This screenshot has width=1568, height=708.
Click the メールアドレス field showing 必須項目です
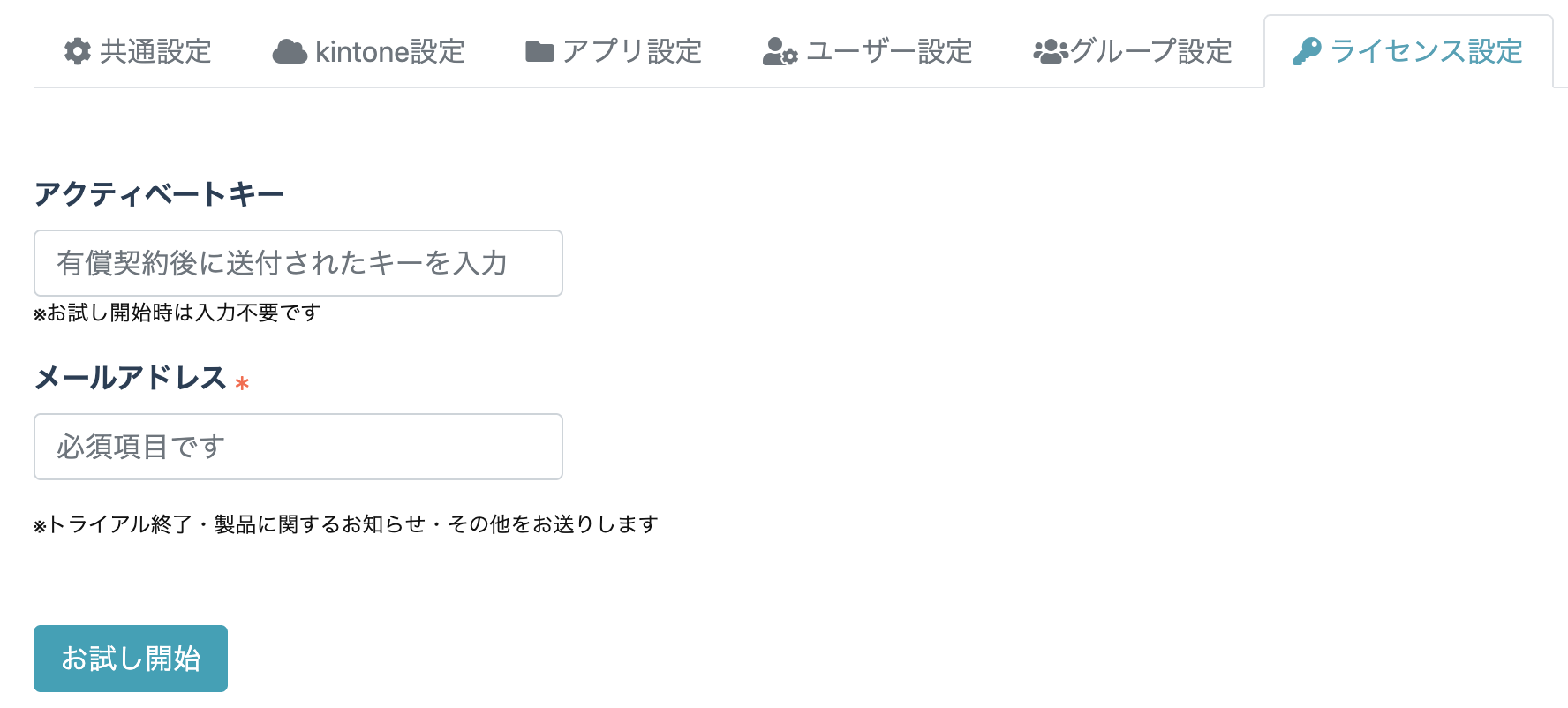pos(298,447)
